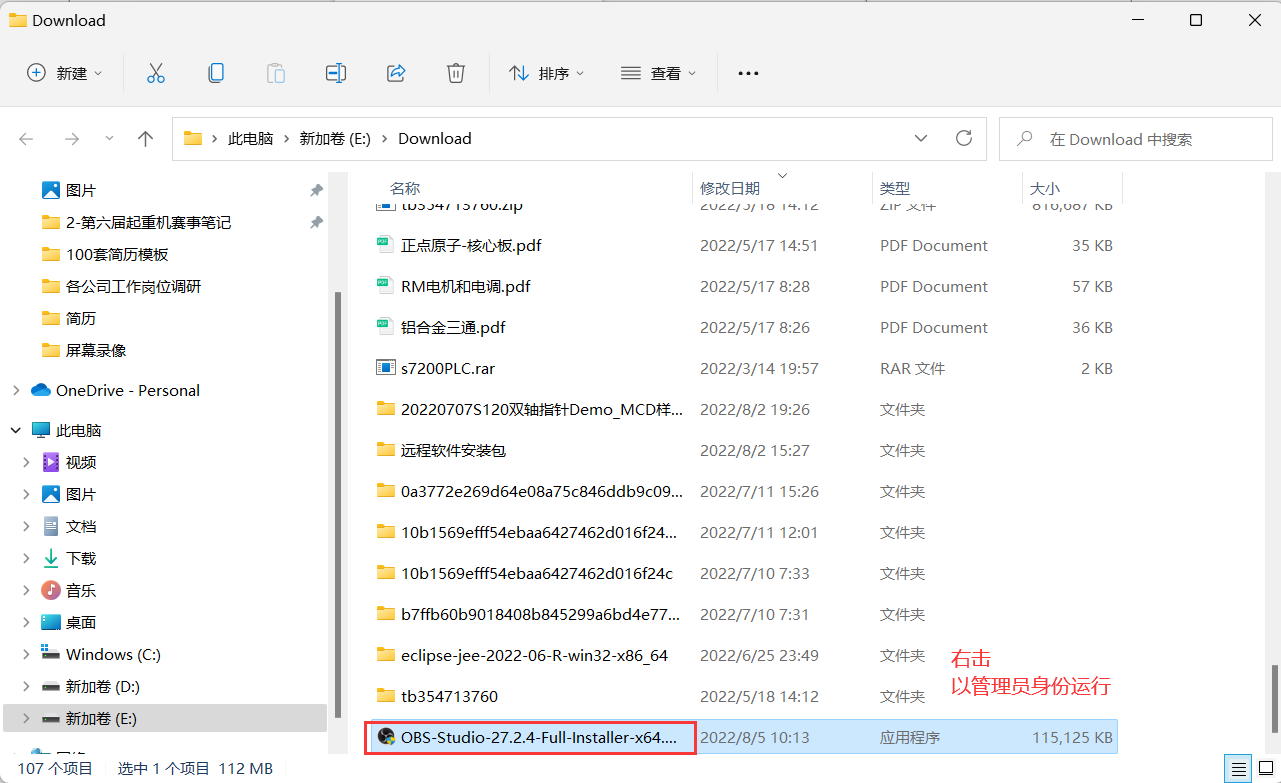This screenshot has height=783, width=1281.
Task: Sort by the 类型 column header
Action: [895, 188]
